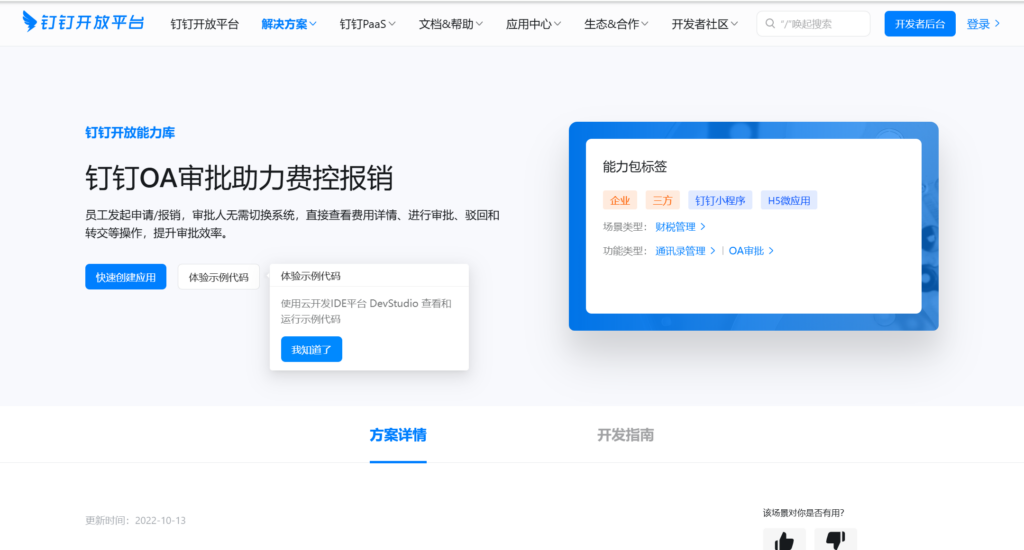
Task: Click the 钉钉OA审批助力费控报销 heading
Action: click(x=239, y=178)
